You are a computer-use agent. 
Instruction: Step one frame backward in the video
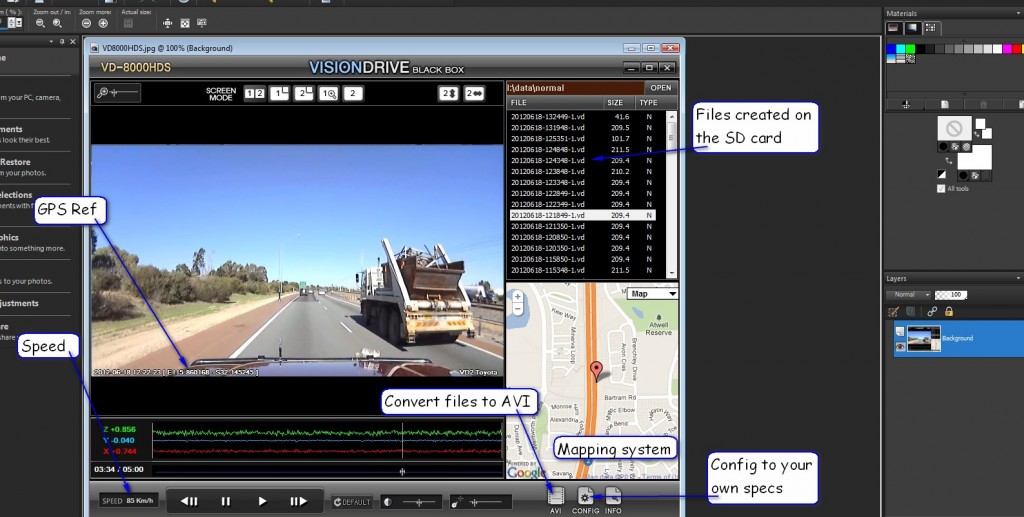[x=189, y=501]
